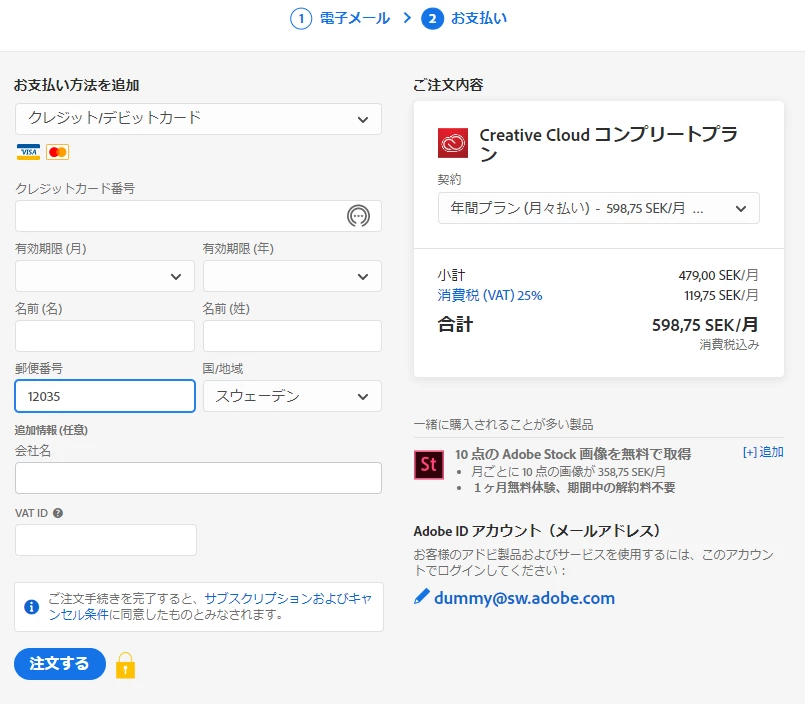Click the 合計 label
805x704 pixels.
click(x=455, y=325)
